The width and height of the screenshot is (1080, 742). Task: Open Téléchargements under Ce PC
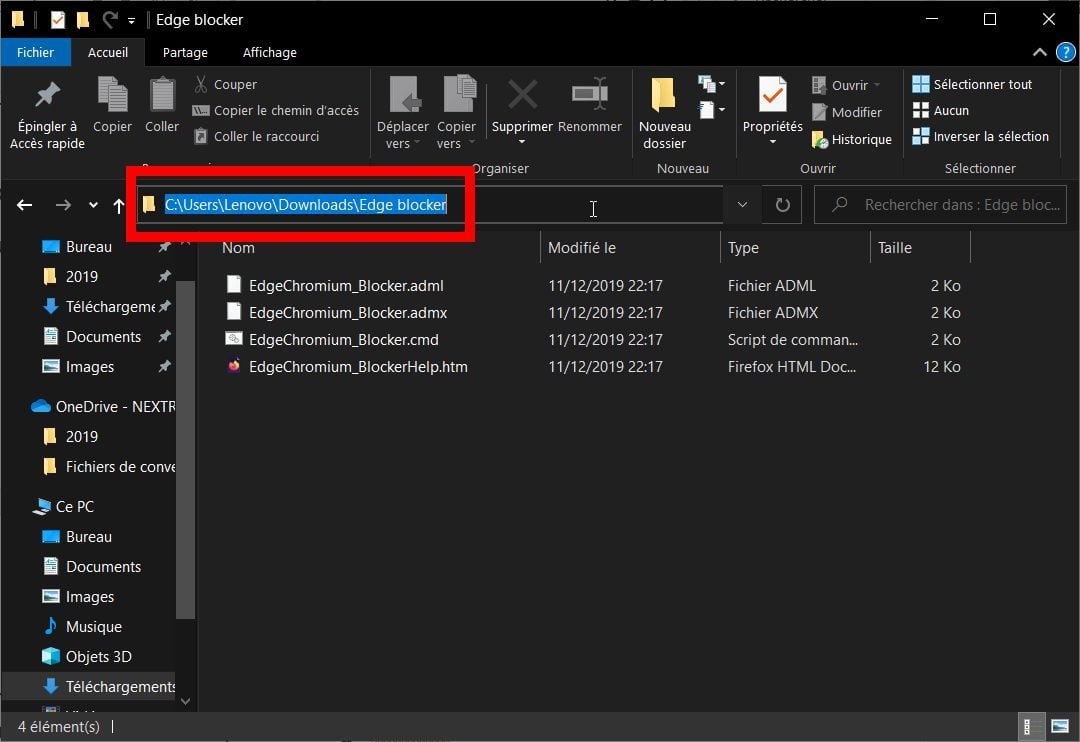click(110, 687)
